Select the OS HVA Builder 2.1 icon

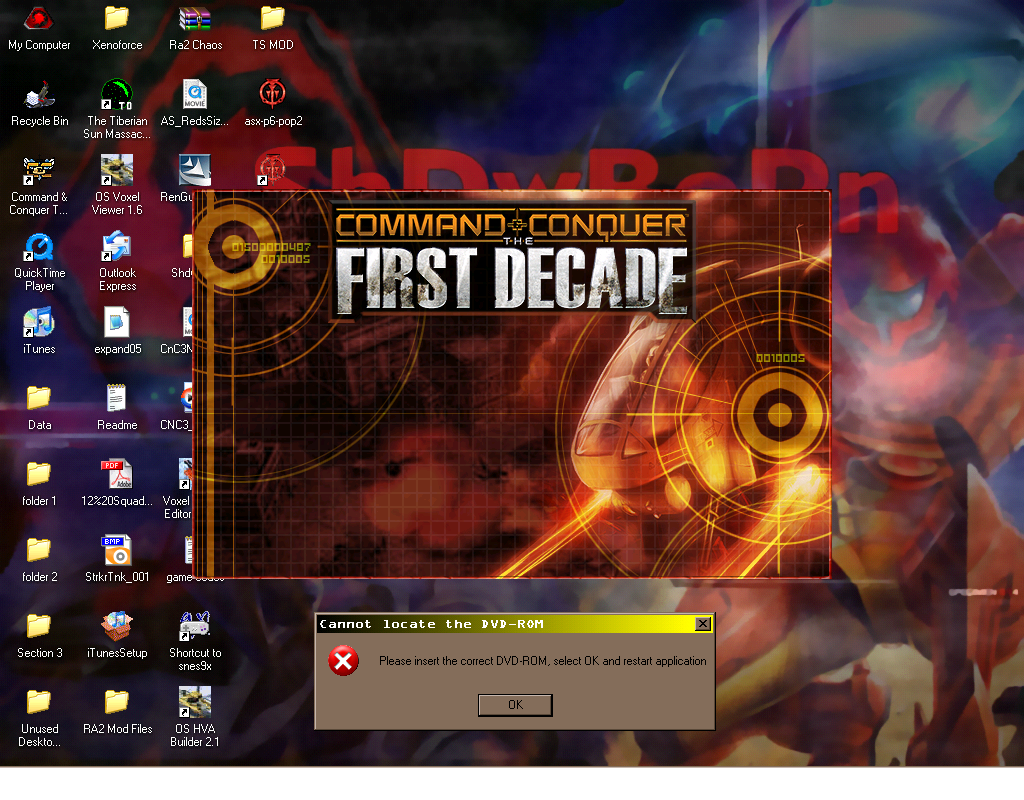(195, 704)
